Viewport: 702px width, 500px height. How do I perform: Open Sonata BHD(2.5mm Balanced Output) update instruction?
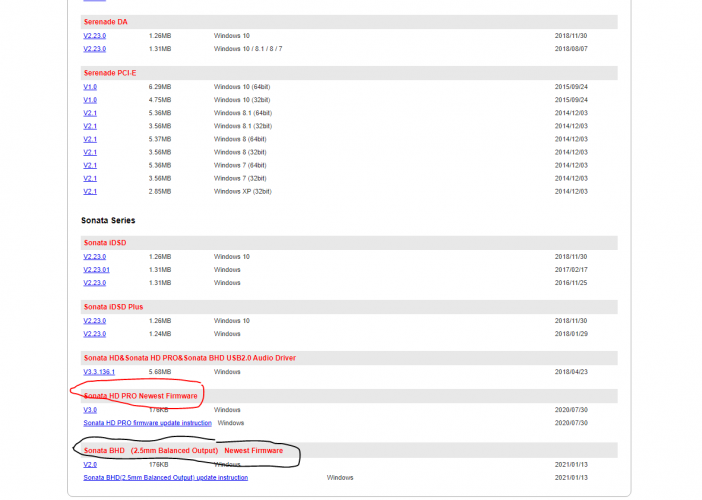166,477
